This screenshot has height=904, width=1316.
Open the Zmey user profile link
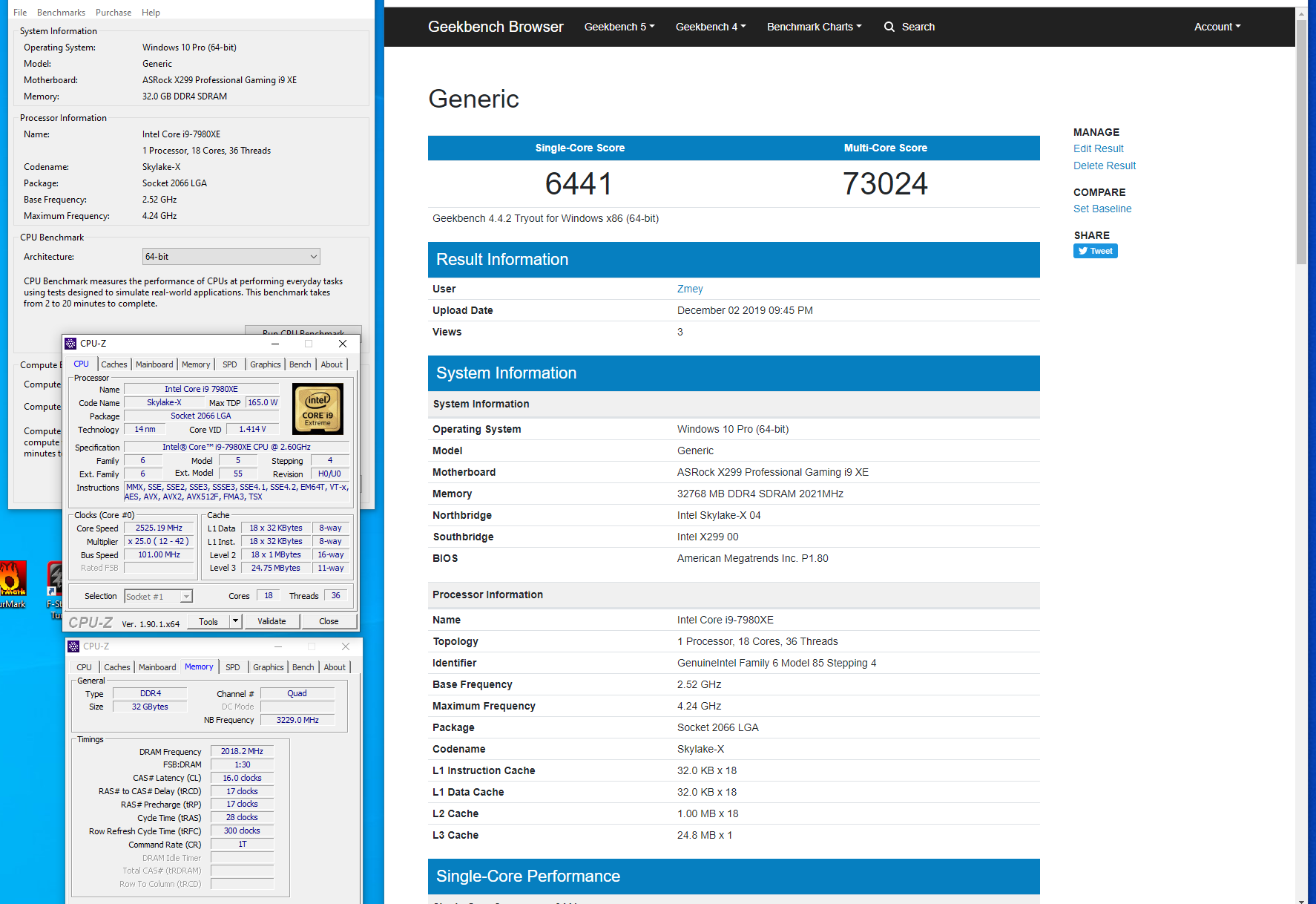pyautogui.click(x=690, y=289)
